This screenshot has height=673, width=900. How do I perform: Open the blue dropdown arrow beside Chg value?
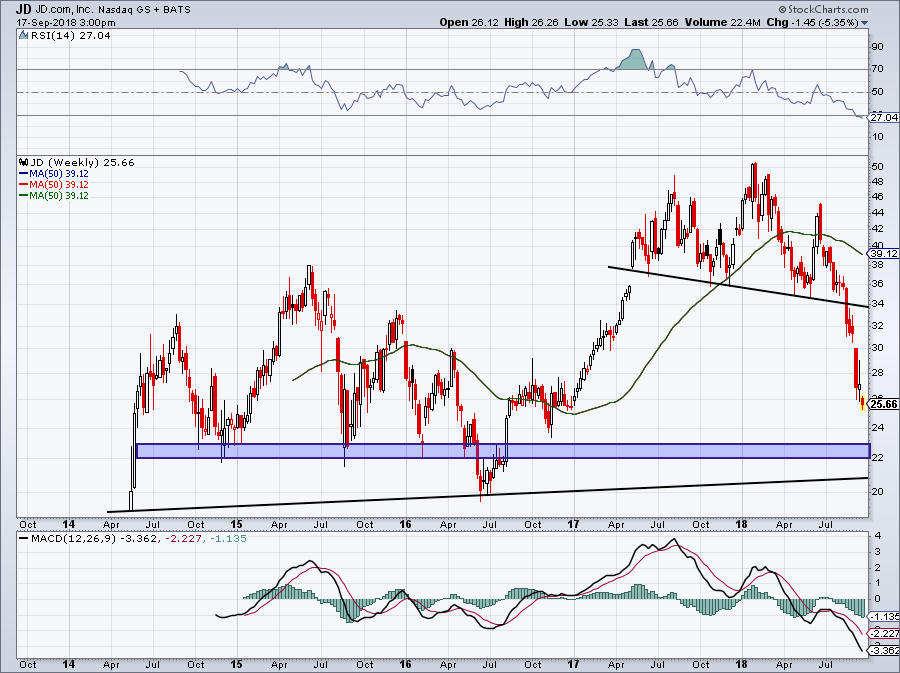(864, 23)
